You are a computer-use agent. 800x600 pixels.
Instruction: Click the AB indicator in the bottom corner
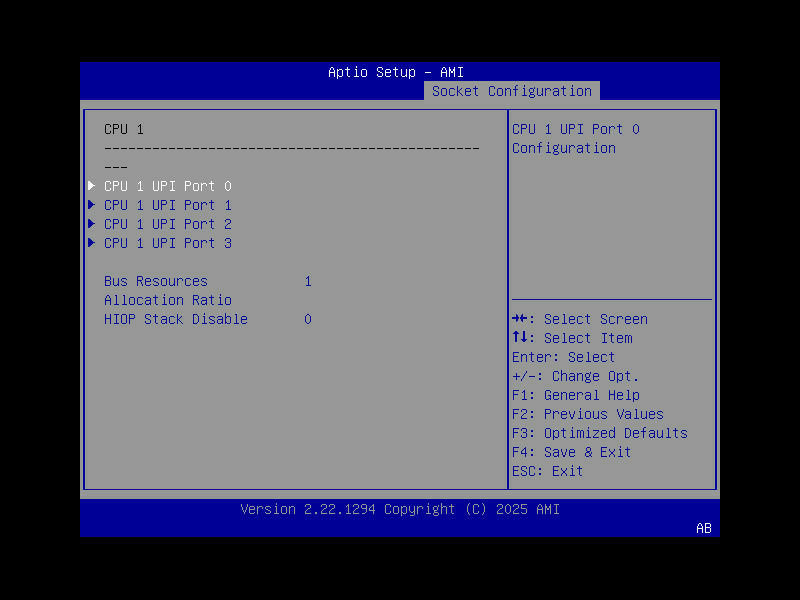click(x=703, y=528)
